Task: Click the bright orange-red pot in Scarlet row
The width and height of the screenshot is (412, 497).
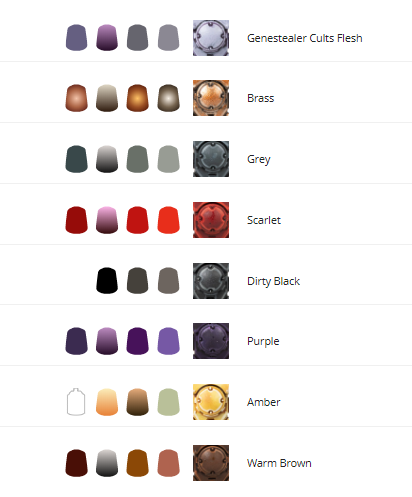Action: [168, 220]
